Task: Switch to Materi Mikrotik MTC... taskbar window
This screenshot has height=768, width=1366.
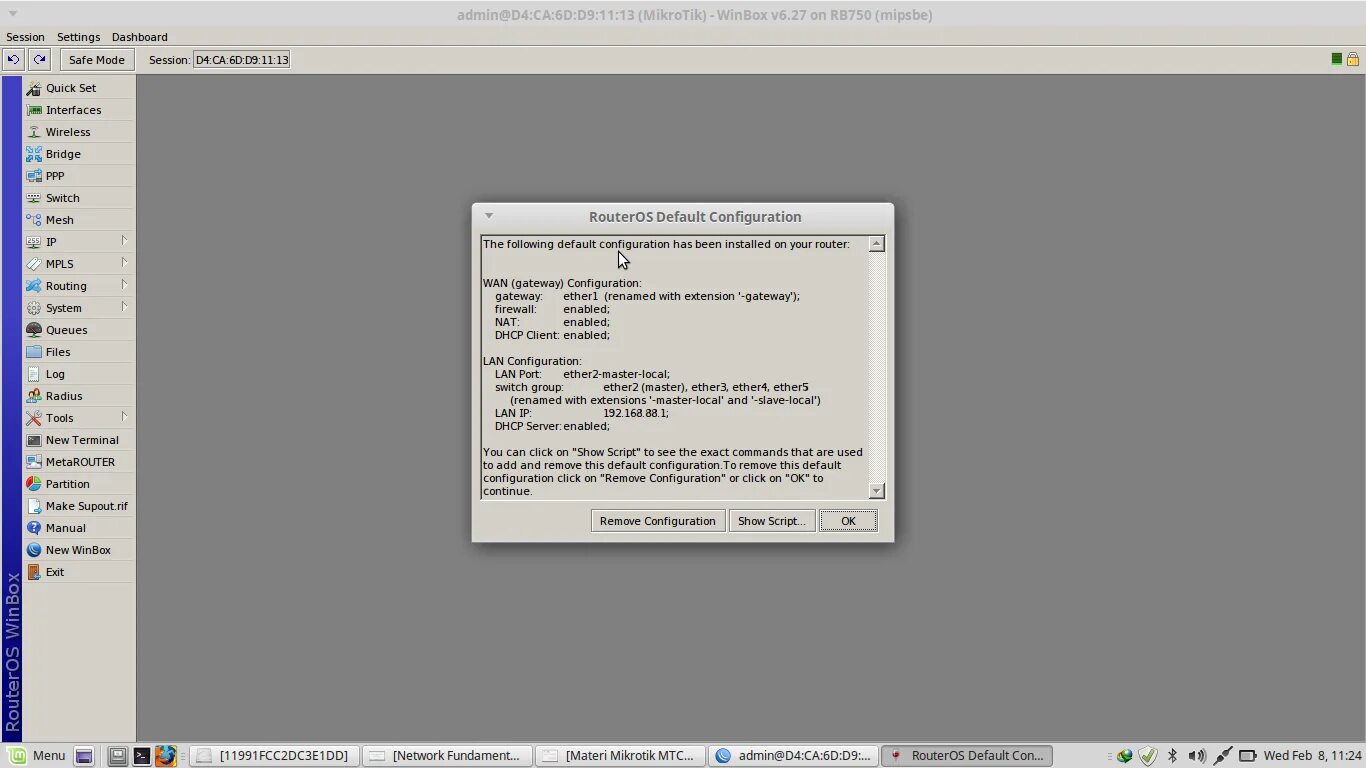Action: click(x=620, y=756)
